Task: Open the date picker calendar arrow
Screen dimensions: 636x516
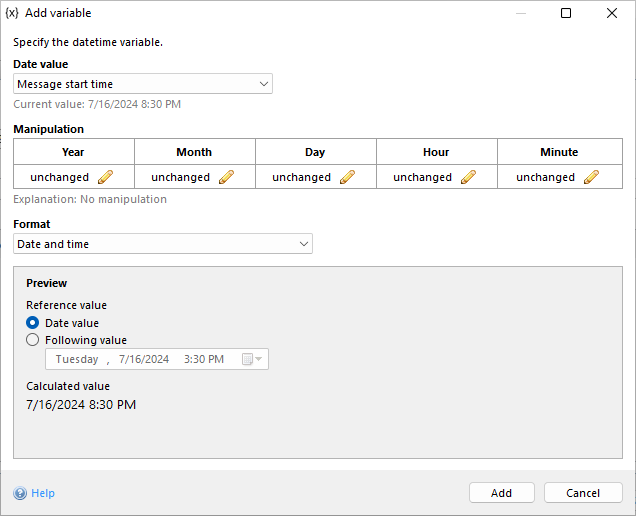Action: click(259, 360)
